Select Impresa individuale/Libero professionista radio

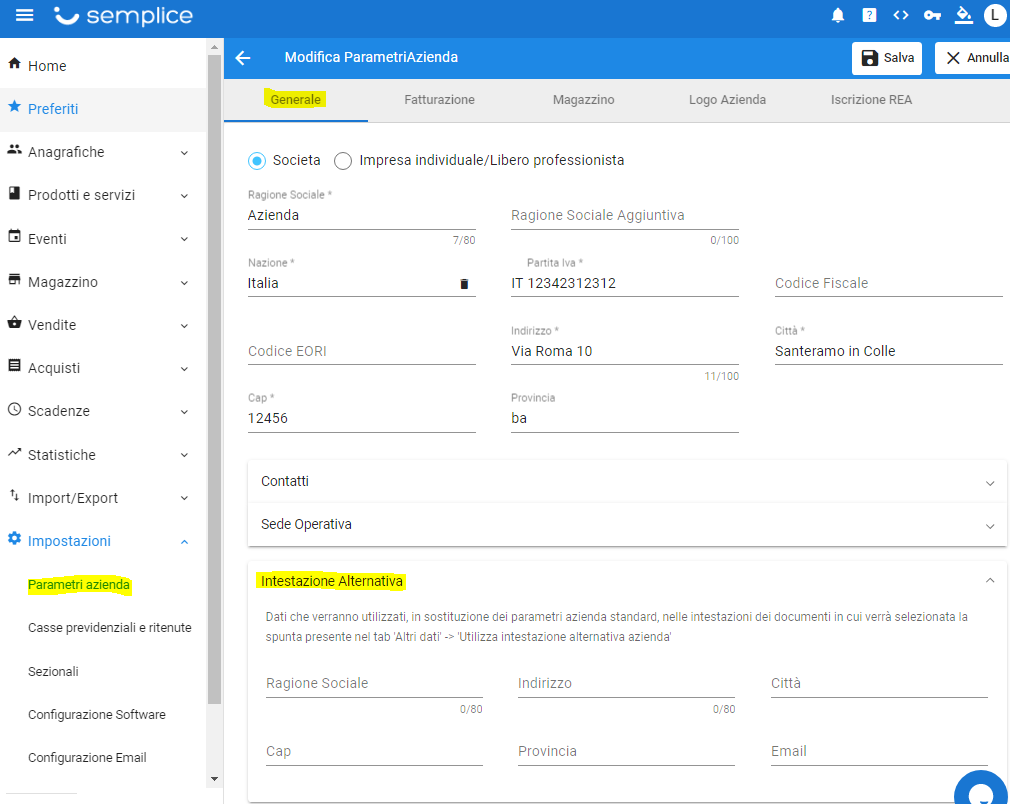343,161
